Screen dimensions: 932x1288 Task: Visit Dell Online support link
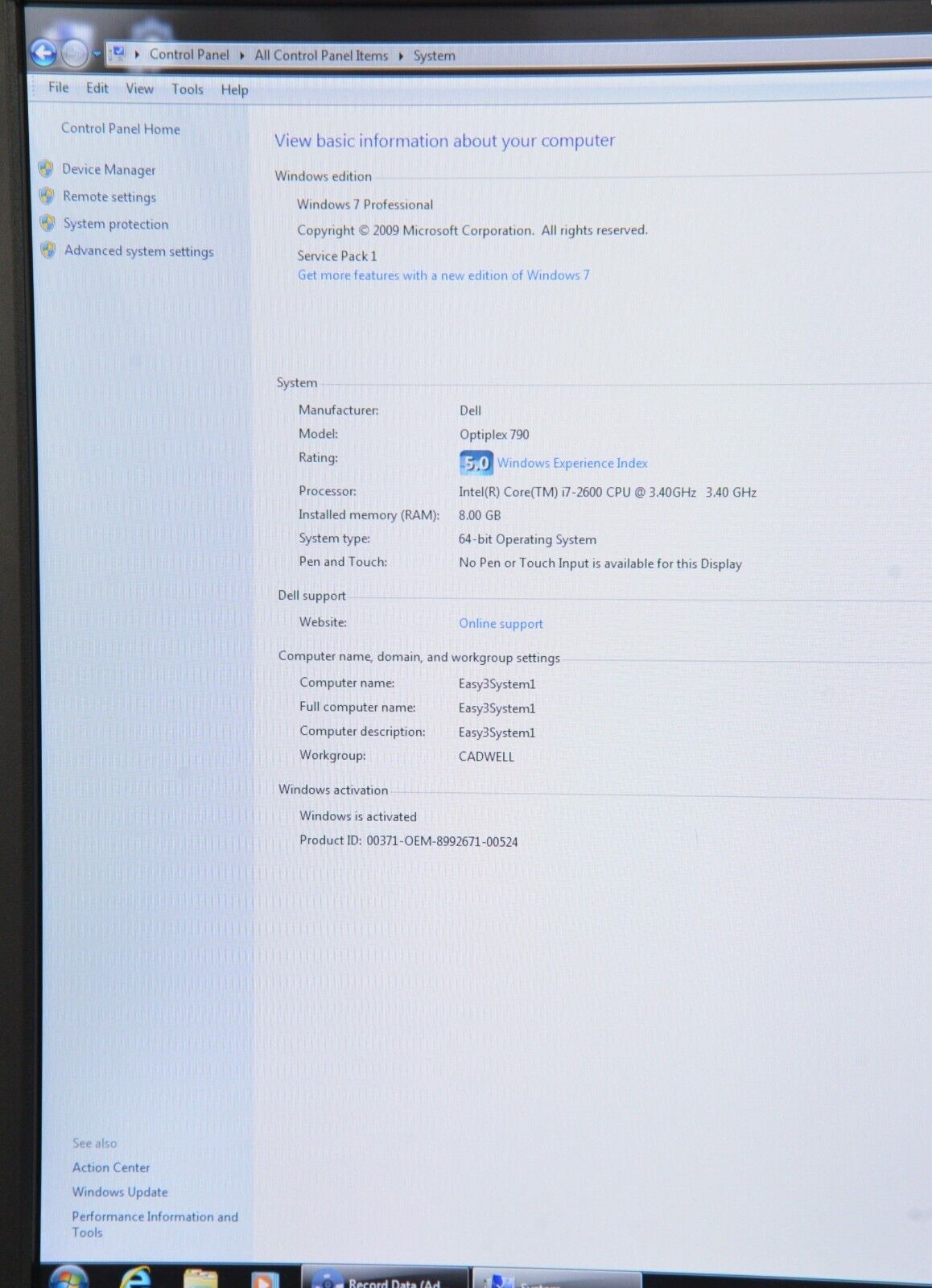[x=501, y=624]
